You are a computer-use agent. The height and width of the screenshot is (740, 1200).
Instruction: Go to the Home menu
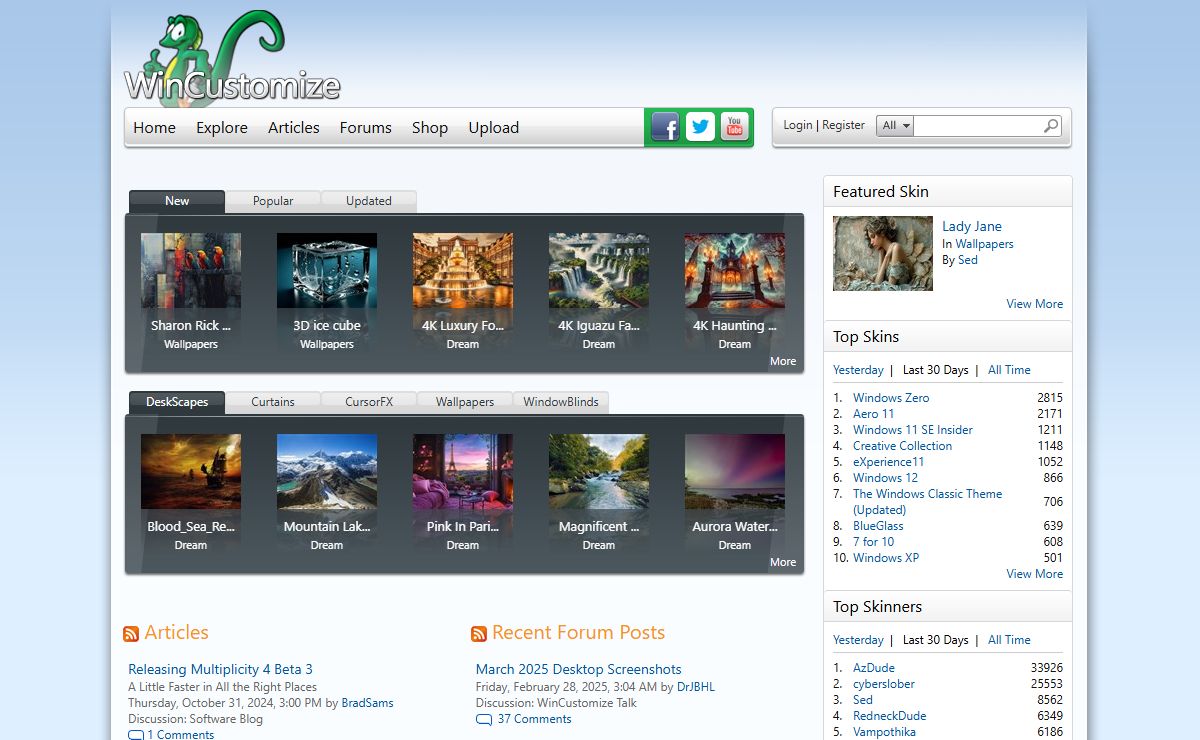[x=154, y=128]
